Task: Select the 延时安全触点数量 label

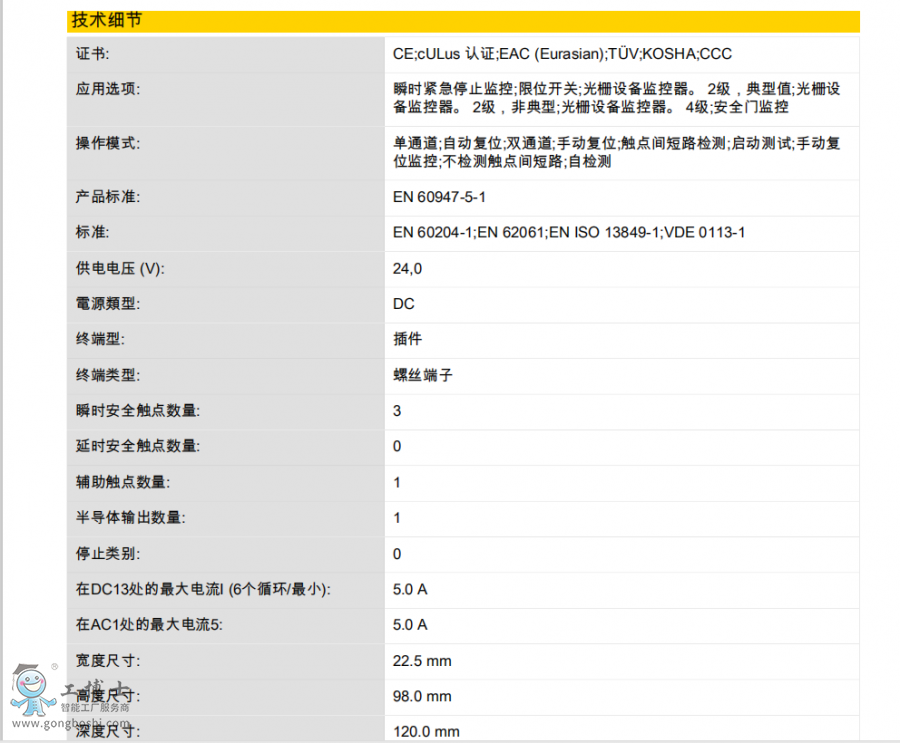Action: click(x=137, y=446)
